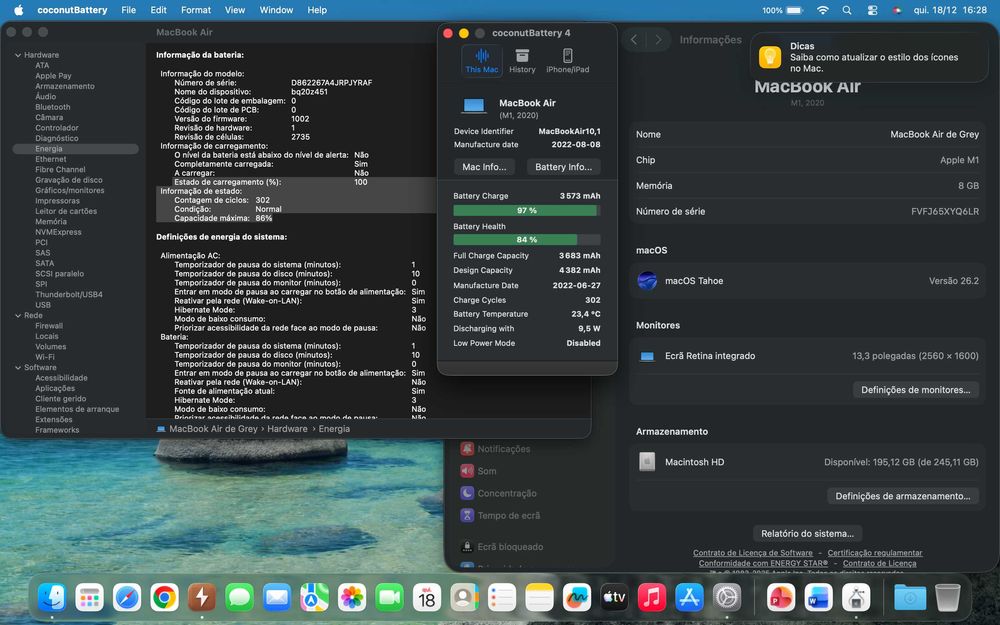Viewport: 1000px width, 625px height.
Task: Switch to the iPhone/iPad tab in coconutBattery
Action: click(x=568, y=61)
